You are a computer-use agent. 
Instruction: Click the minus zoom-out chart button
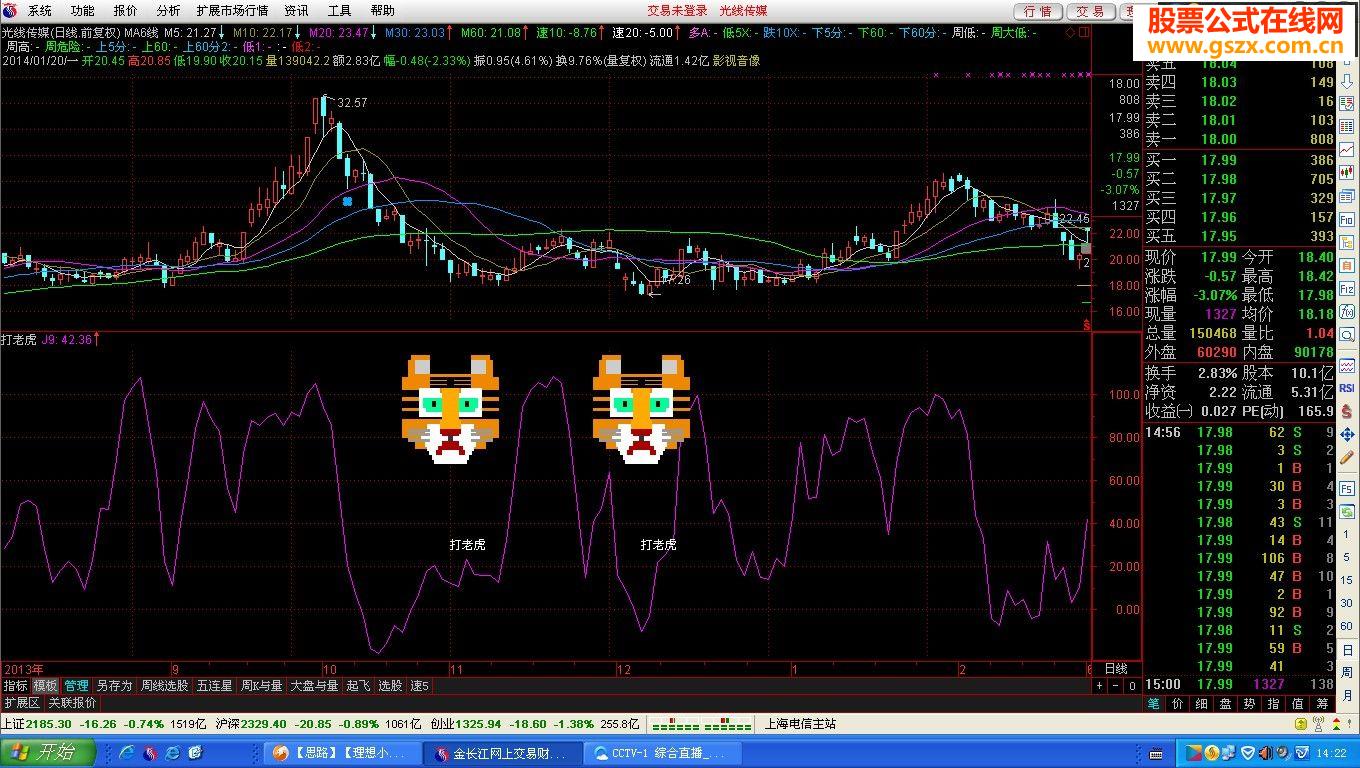(1115, 686)
